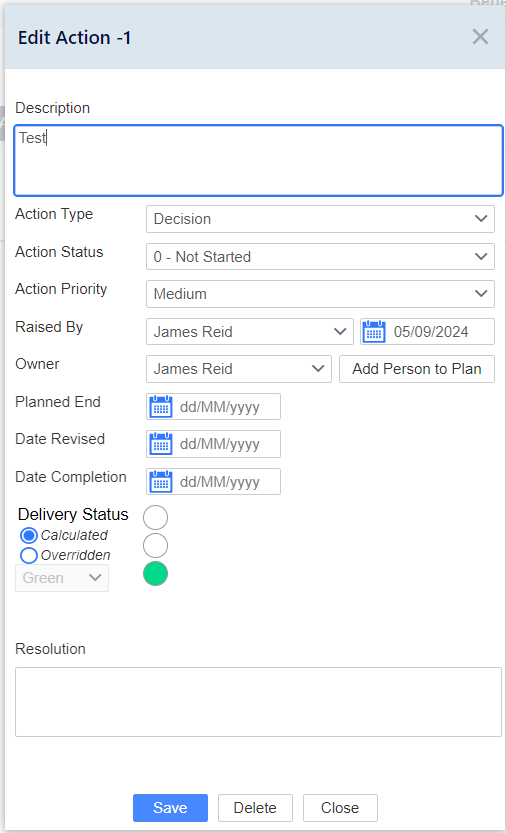Viewport: 506px width, 833px height.
Task: Expand the Action Type dropdown
Action: 321,219
